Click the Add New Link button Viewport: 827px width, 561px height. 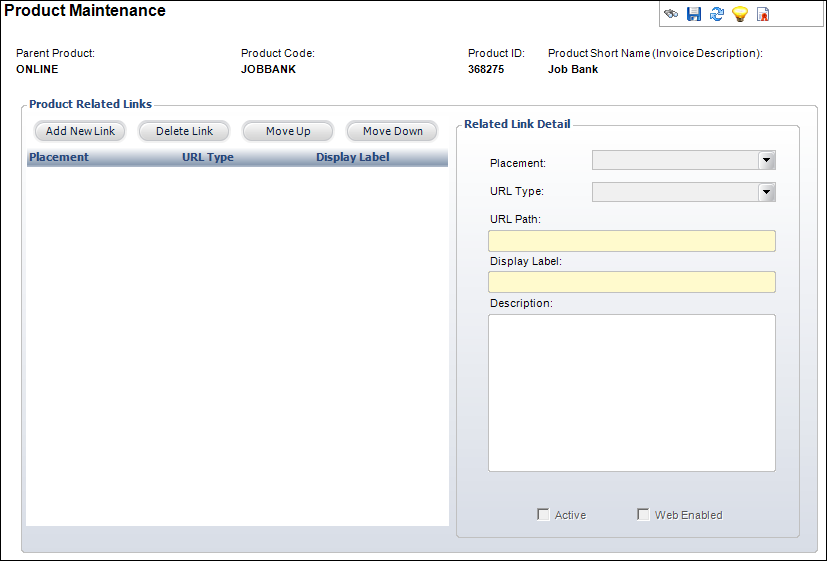[80, 131]
